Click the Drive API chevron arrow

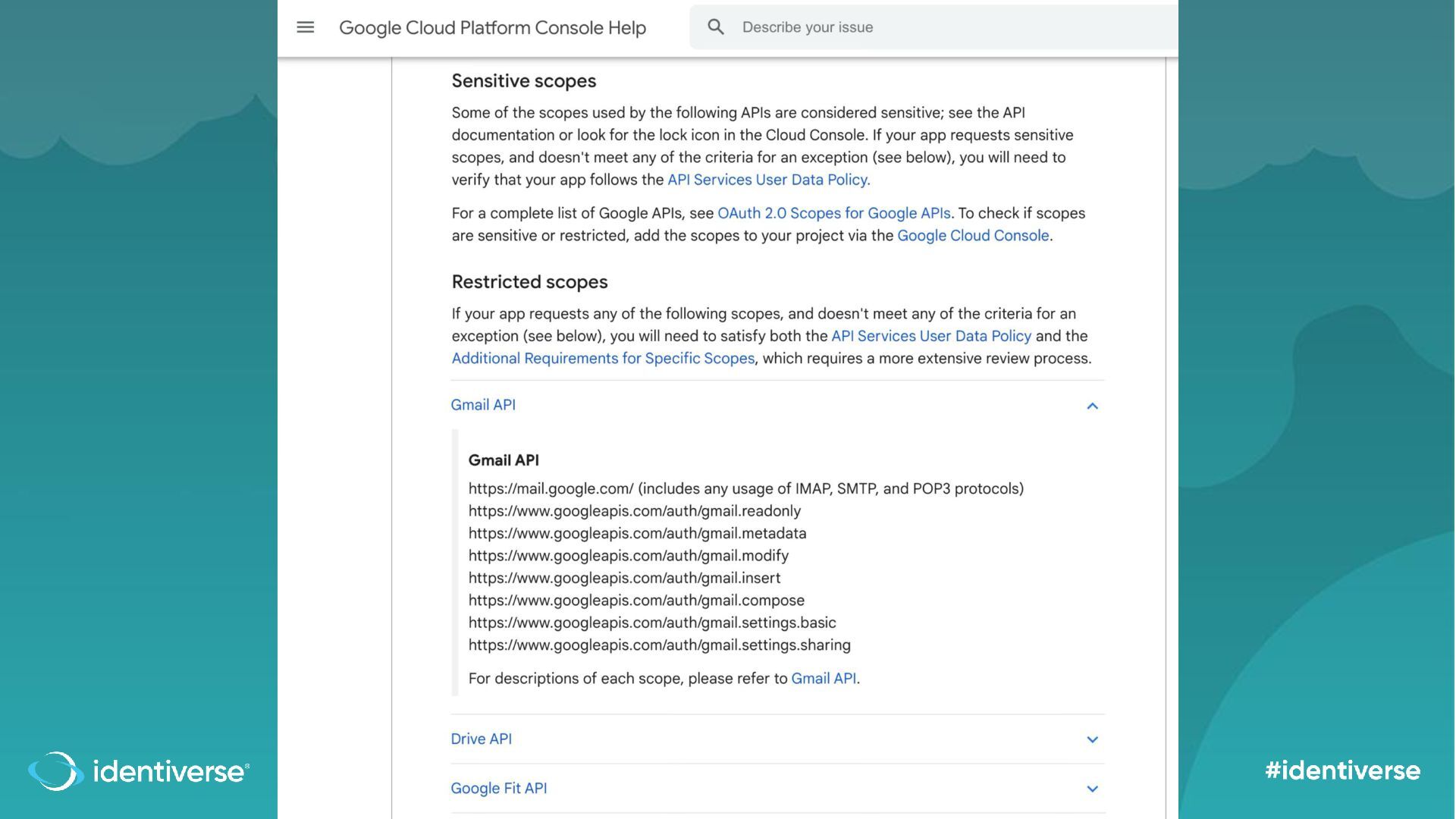pos(1092,739)
